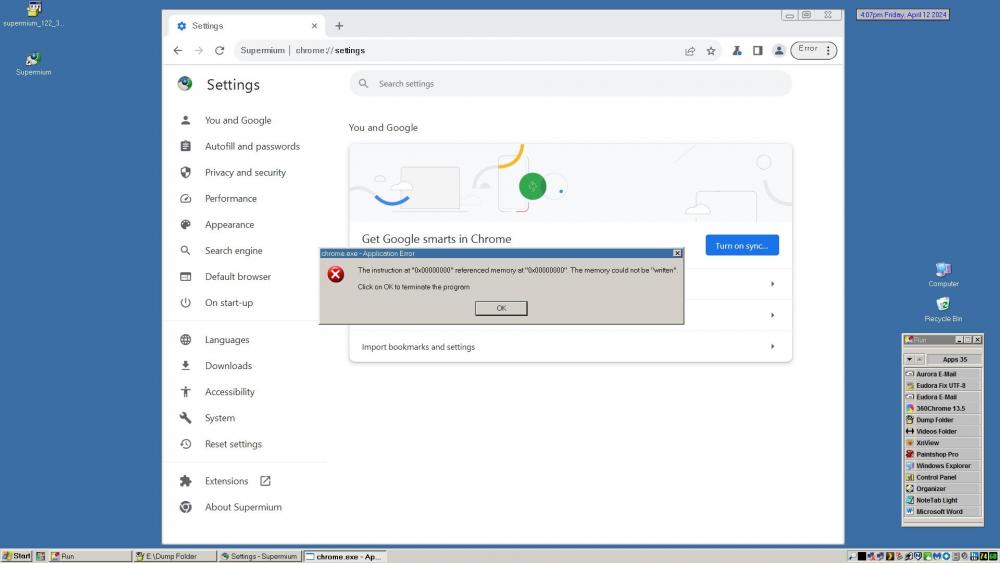Open the Error menu with three dots

point(814,50)
